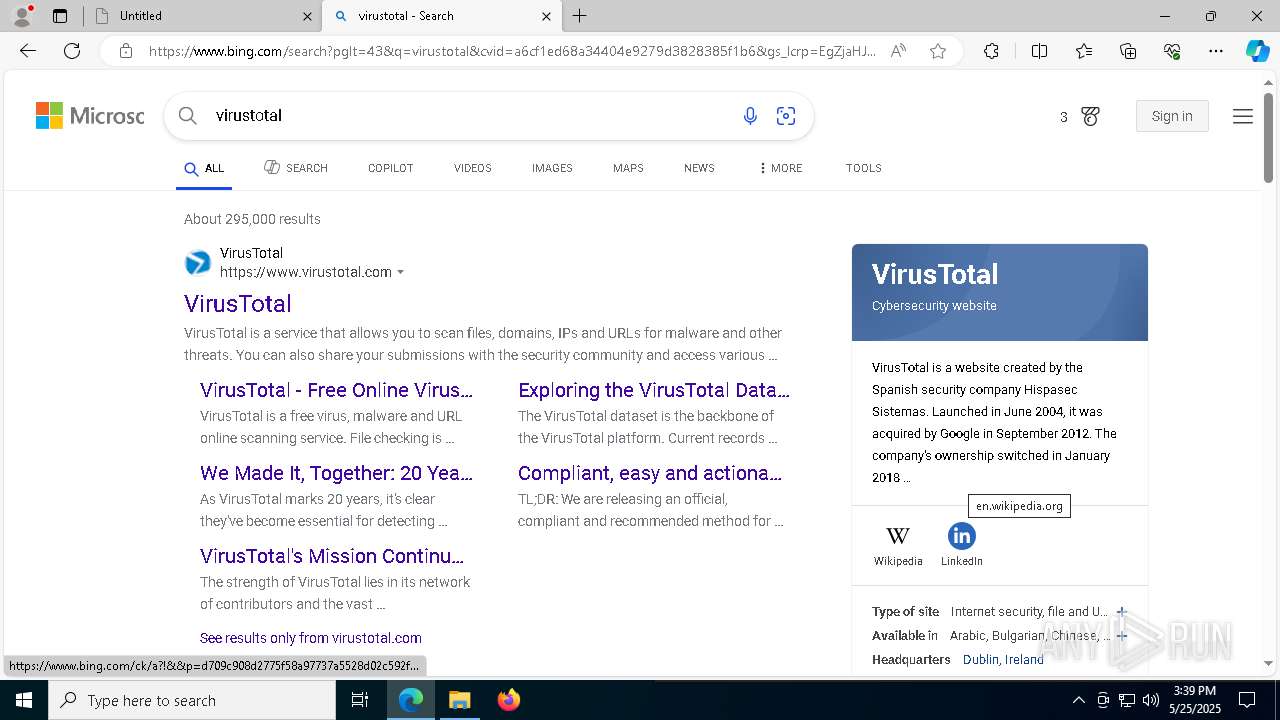Click the browser address bar URL

tap(512, 51)
